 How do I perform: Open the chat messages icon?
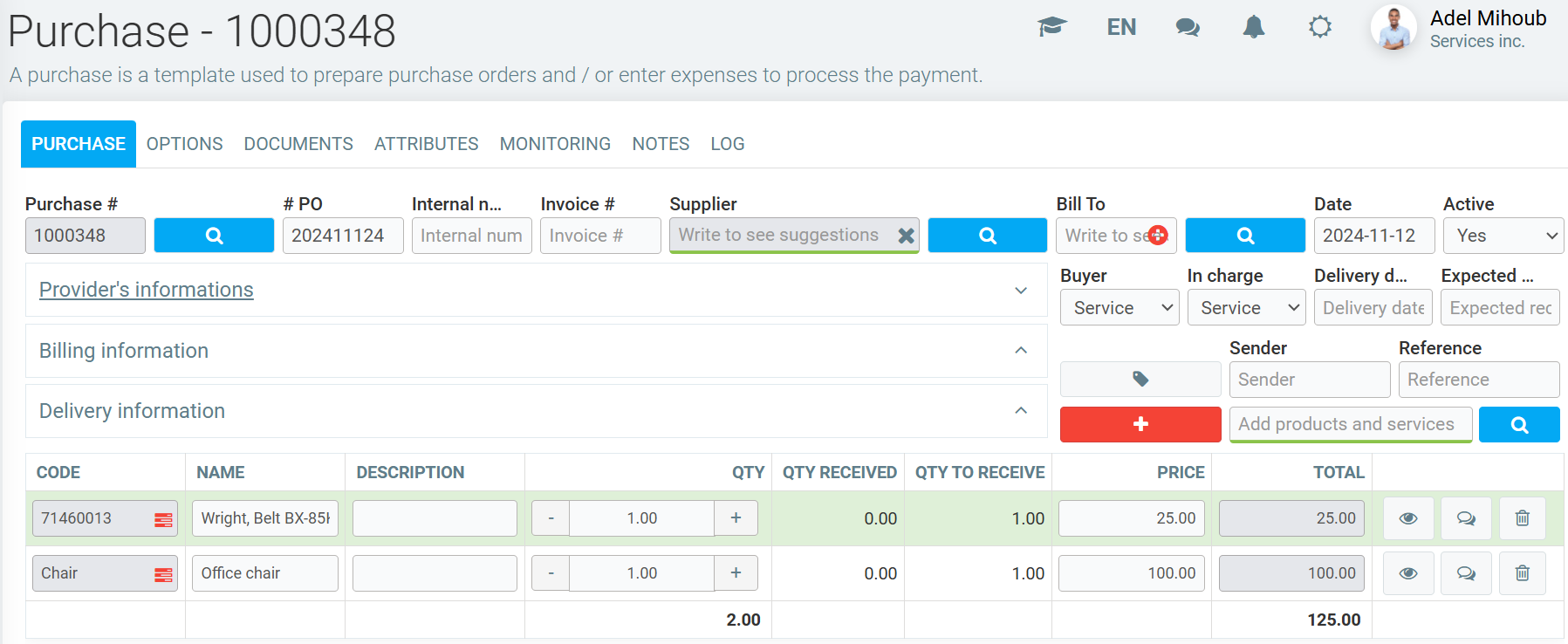(x=1187, y=27)
